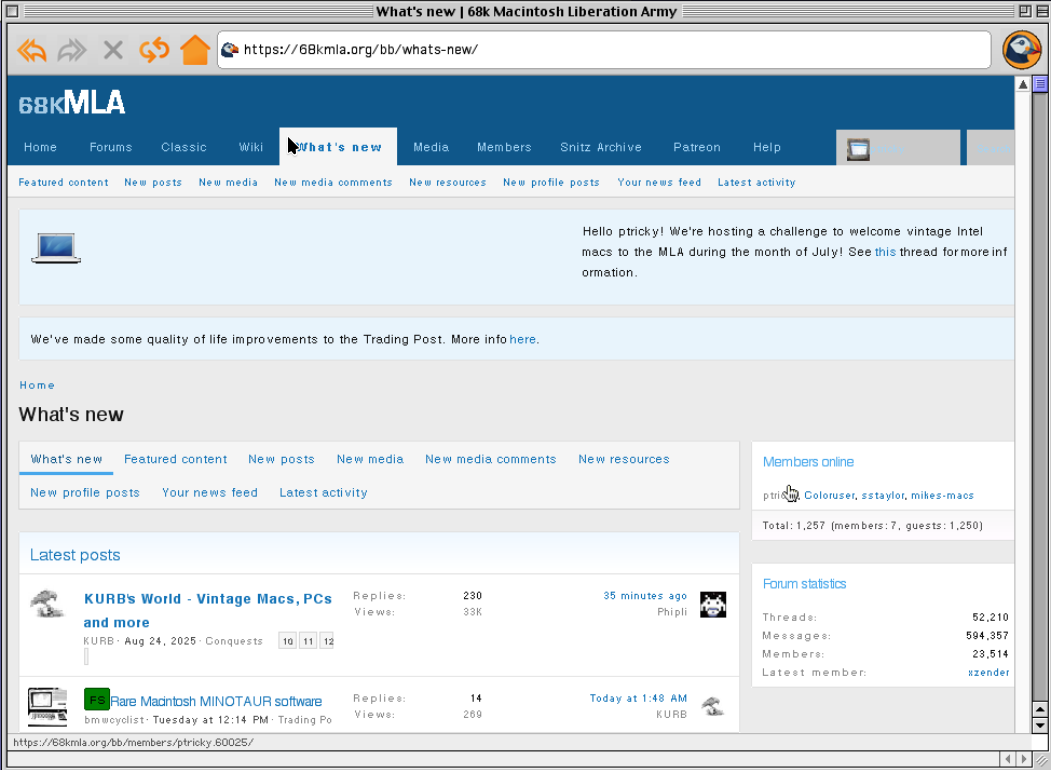This screenshot has height=770, width=1051.
Task: Select Featured content tab in content panel
Action: 176,459
